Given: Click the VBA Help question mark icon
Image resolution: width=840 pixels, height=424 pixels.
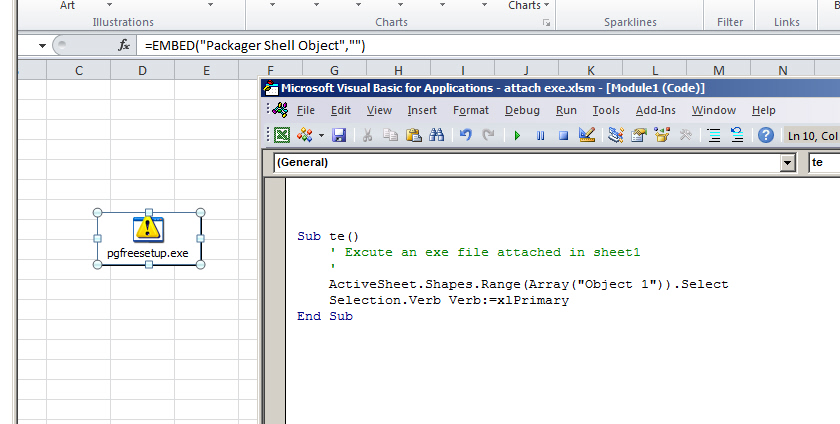Looking at the screenshot, I should [766, 135].
